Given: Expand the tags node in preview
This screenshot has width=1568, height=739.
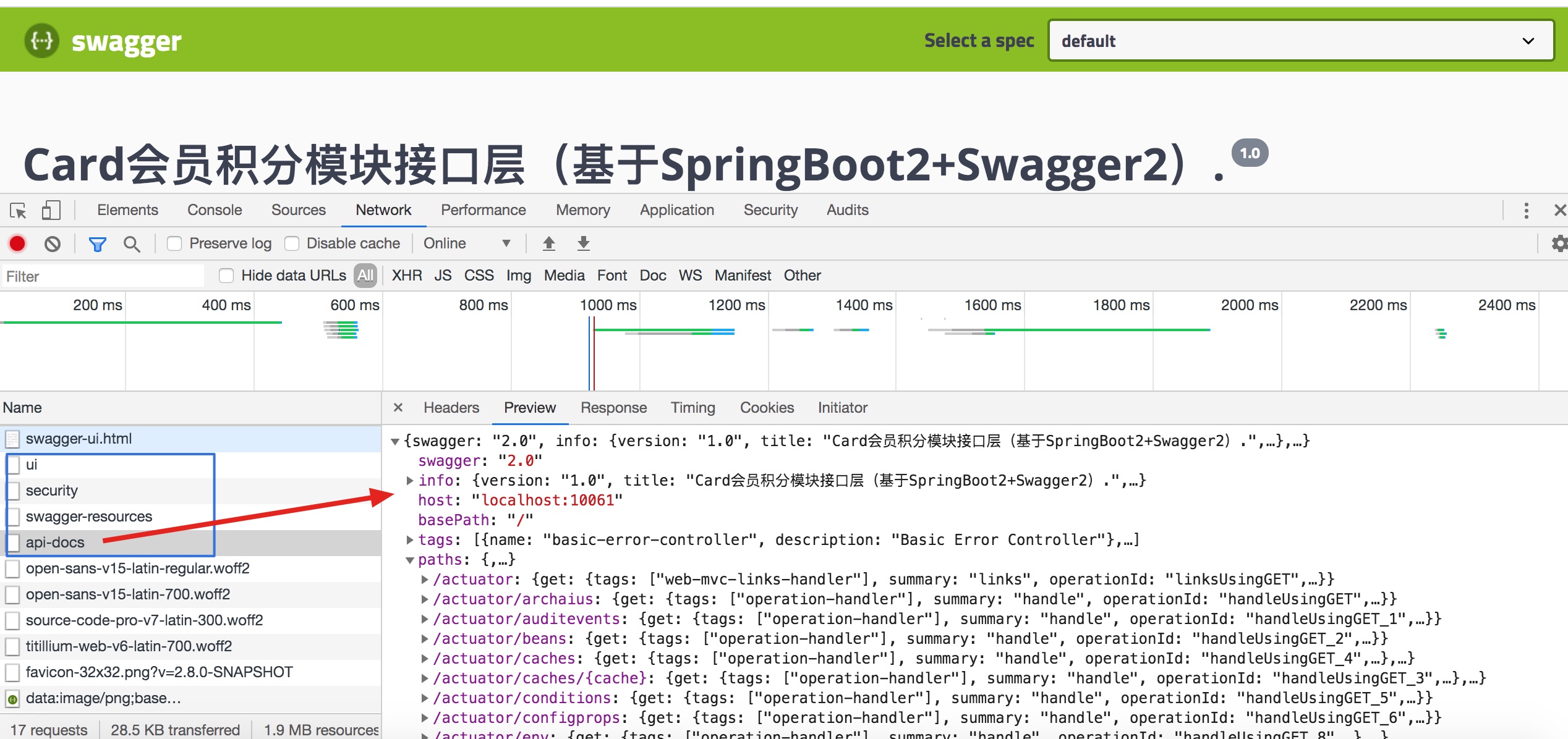Looking at the screenshot, I should 409,539.
